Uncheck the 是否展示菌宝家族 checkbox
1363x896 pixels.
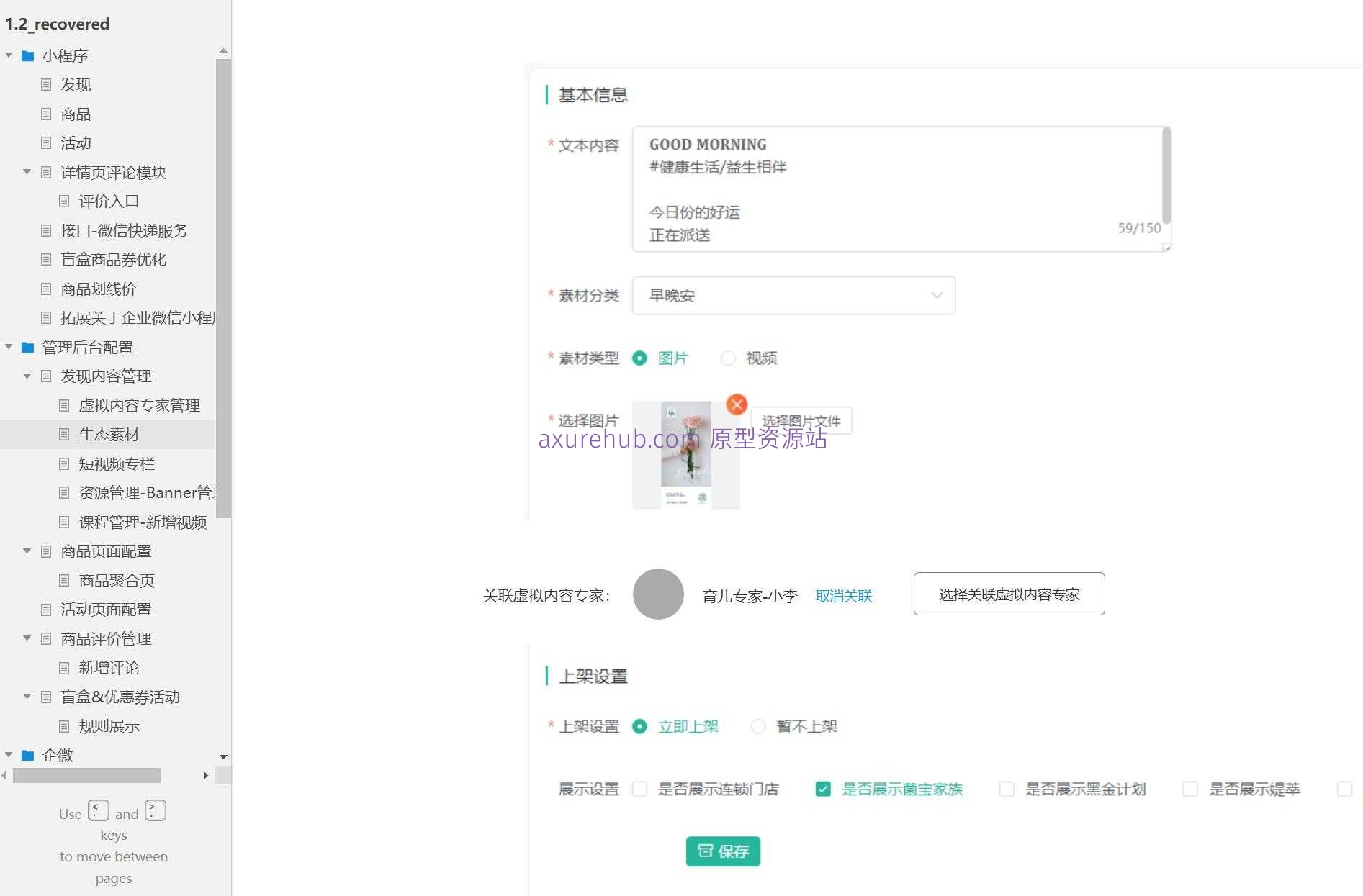[823, 789]
